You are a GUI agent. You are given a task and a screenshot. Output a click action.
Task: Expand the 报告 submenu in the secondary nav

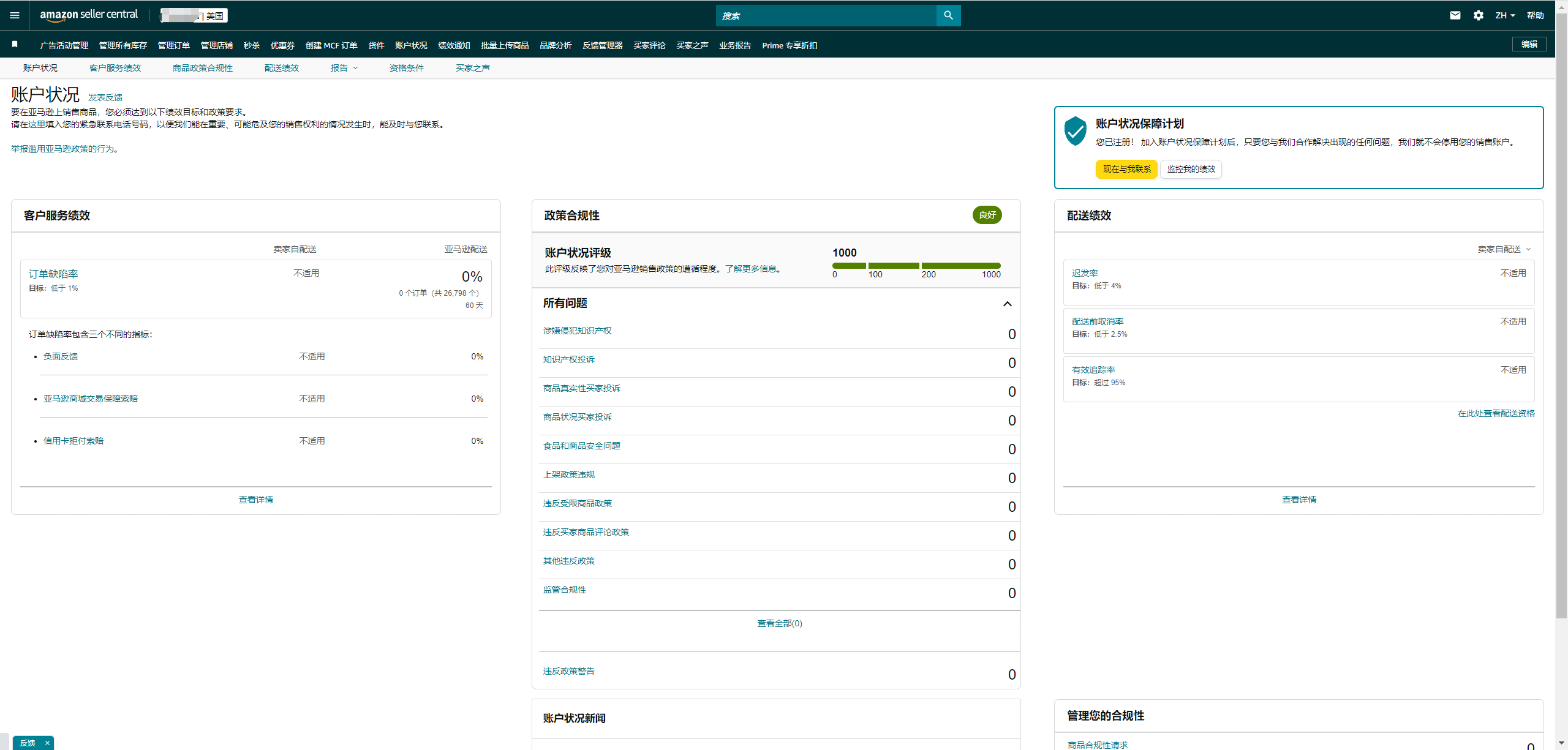pos(344,68)
